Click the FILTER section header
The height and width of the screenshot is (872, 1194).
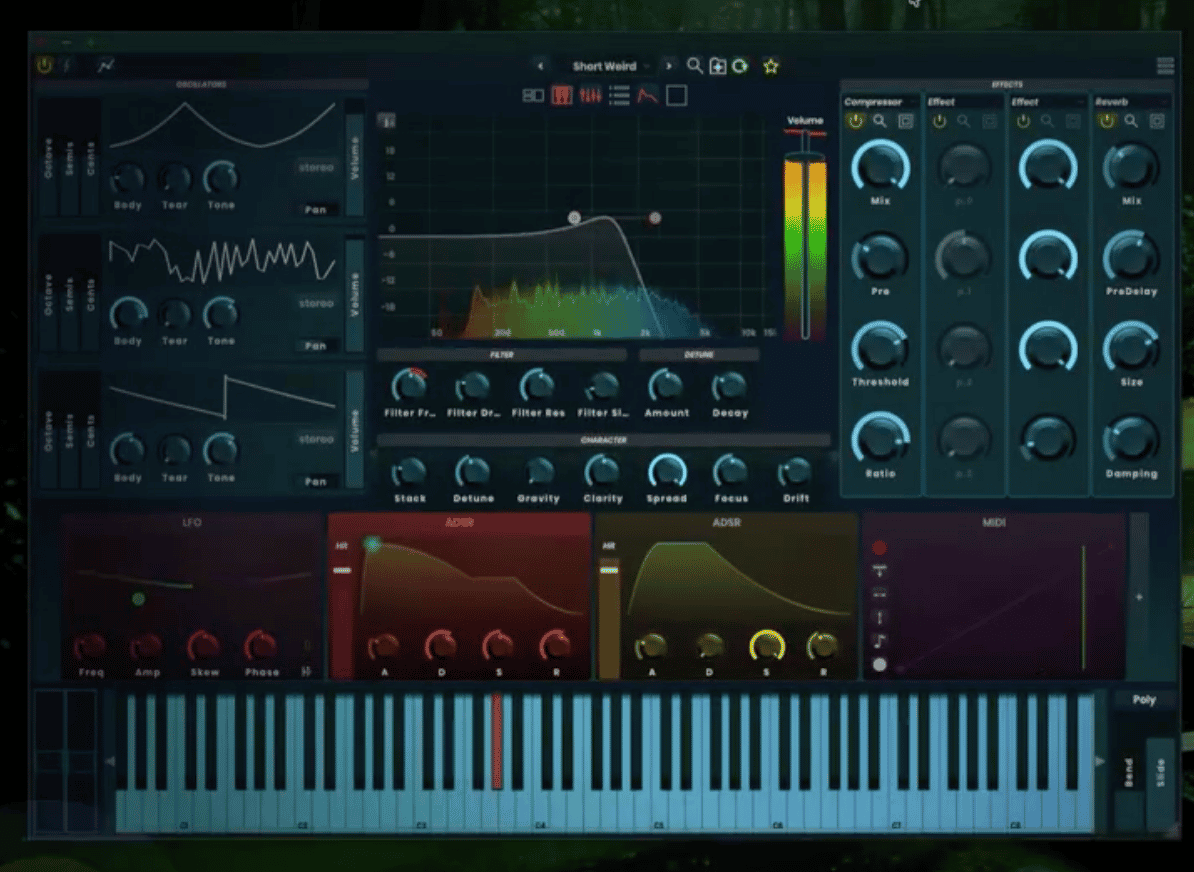tap(502, 355)
